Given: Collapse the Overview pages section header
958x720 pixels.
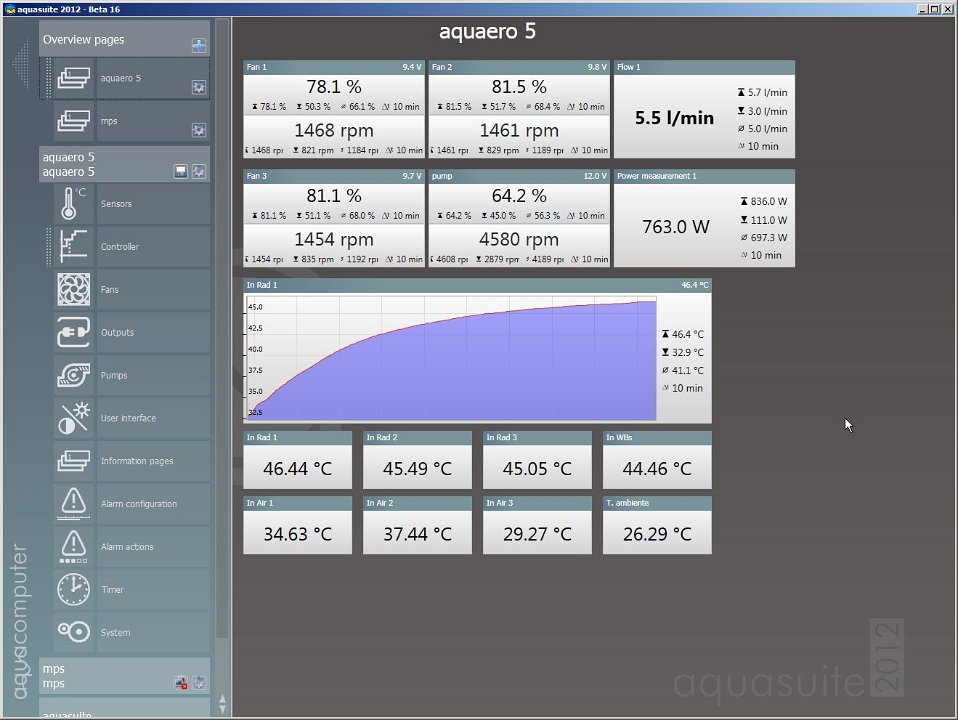Looking at the screenshot, I should click(x=124, y=39).
